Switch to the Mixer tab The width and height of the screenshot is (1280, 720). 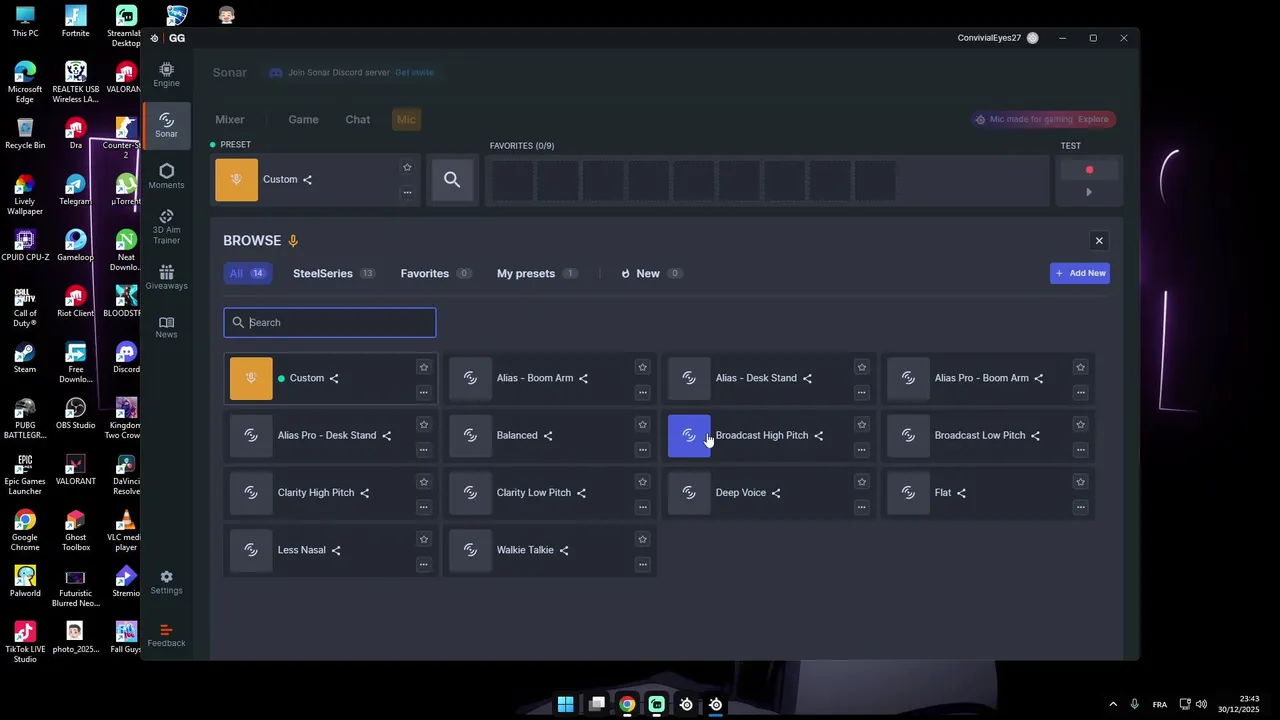[x=230, y=120]
